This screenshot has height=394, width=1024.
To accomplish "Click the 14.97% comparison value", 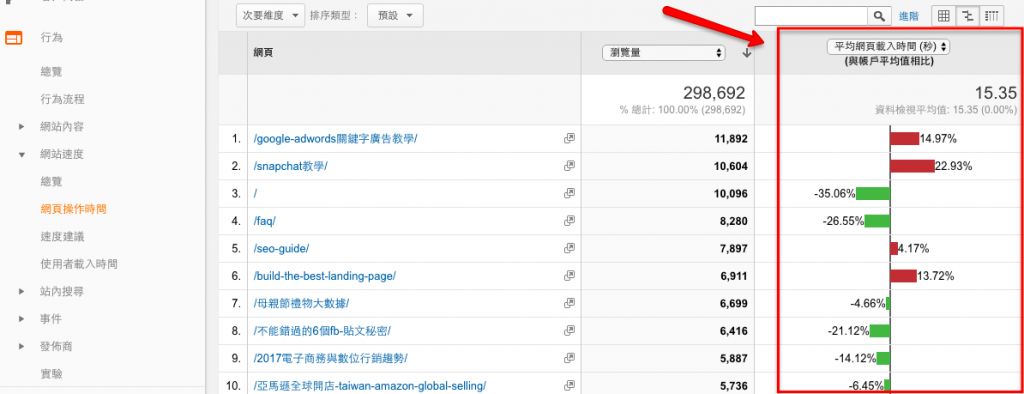I will (938, 139).
